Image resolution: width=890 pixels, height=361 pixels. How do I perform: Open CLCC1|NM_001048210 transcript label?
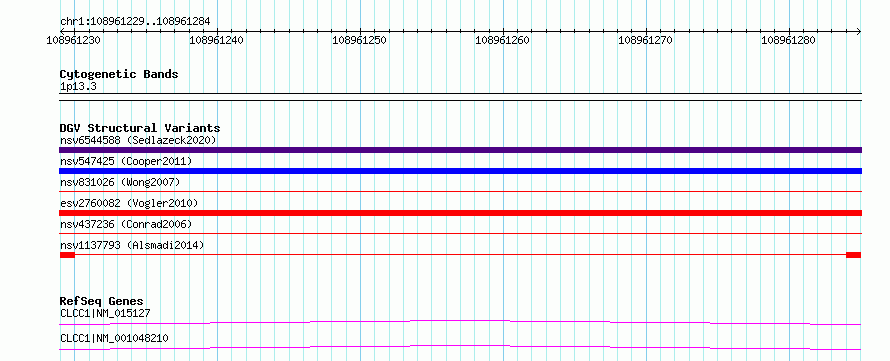tap(114, 339)
